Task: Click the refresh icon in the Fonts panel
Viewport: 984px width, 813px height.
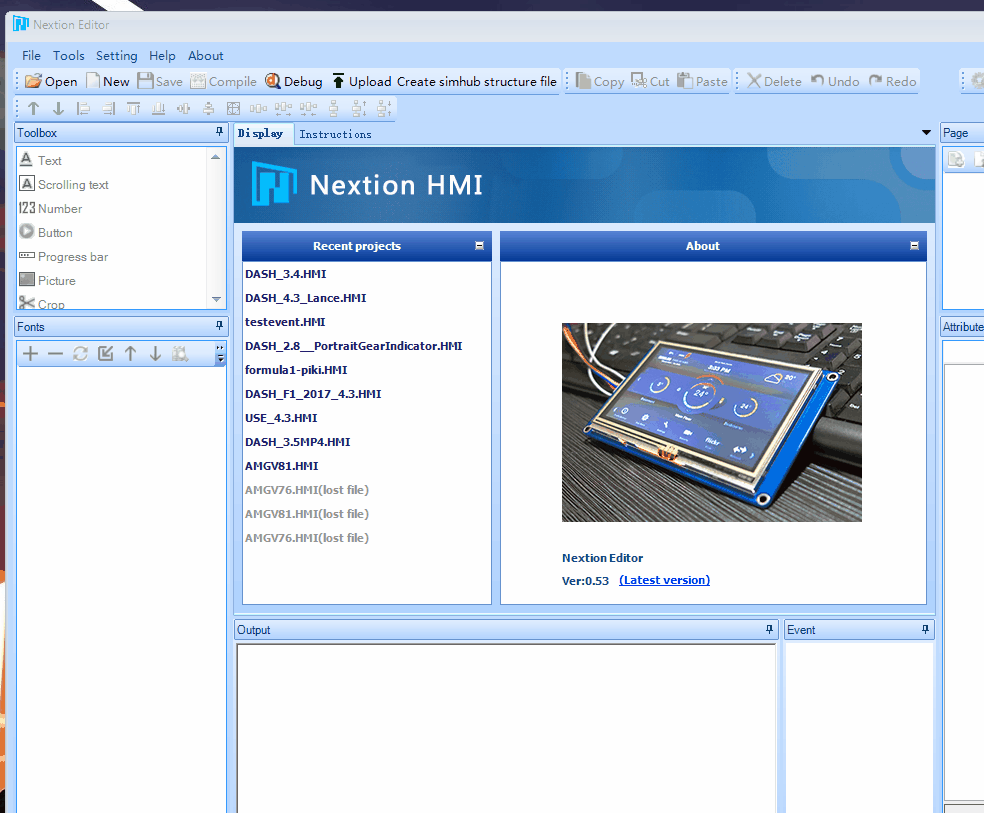Action: (80, 354)
